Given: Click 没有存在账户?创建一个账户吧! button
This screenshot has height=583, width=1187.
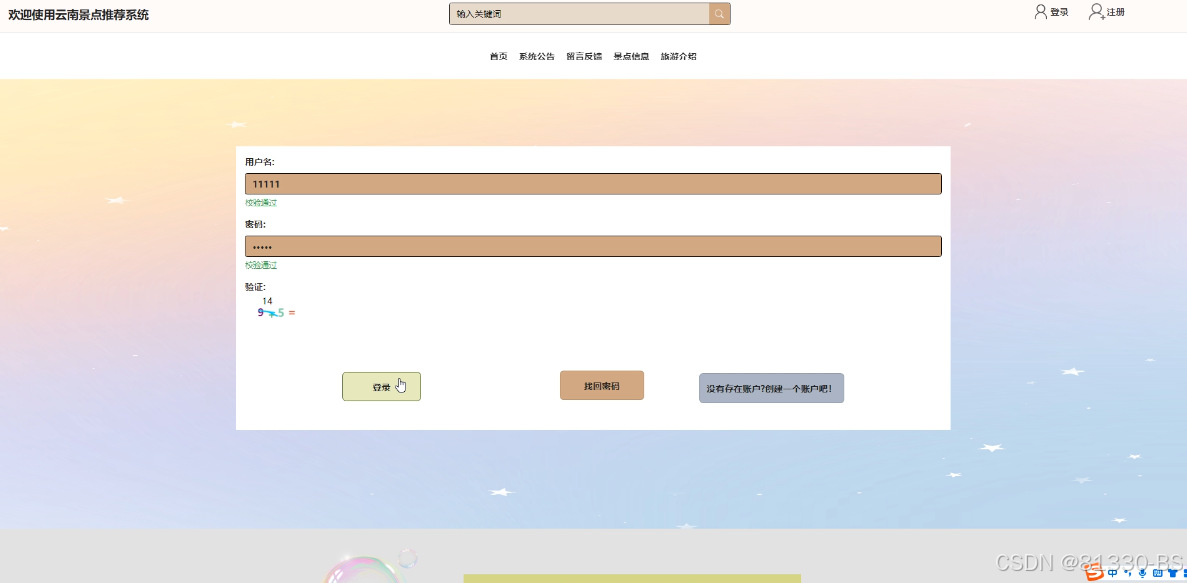Looking at the screenshot, I should (x=771, y=388).
